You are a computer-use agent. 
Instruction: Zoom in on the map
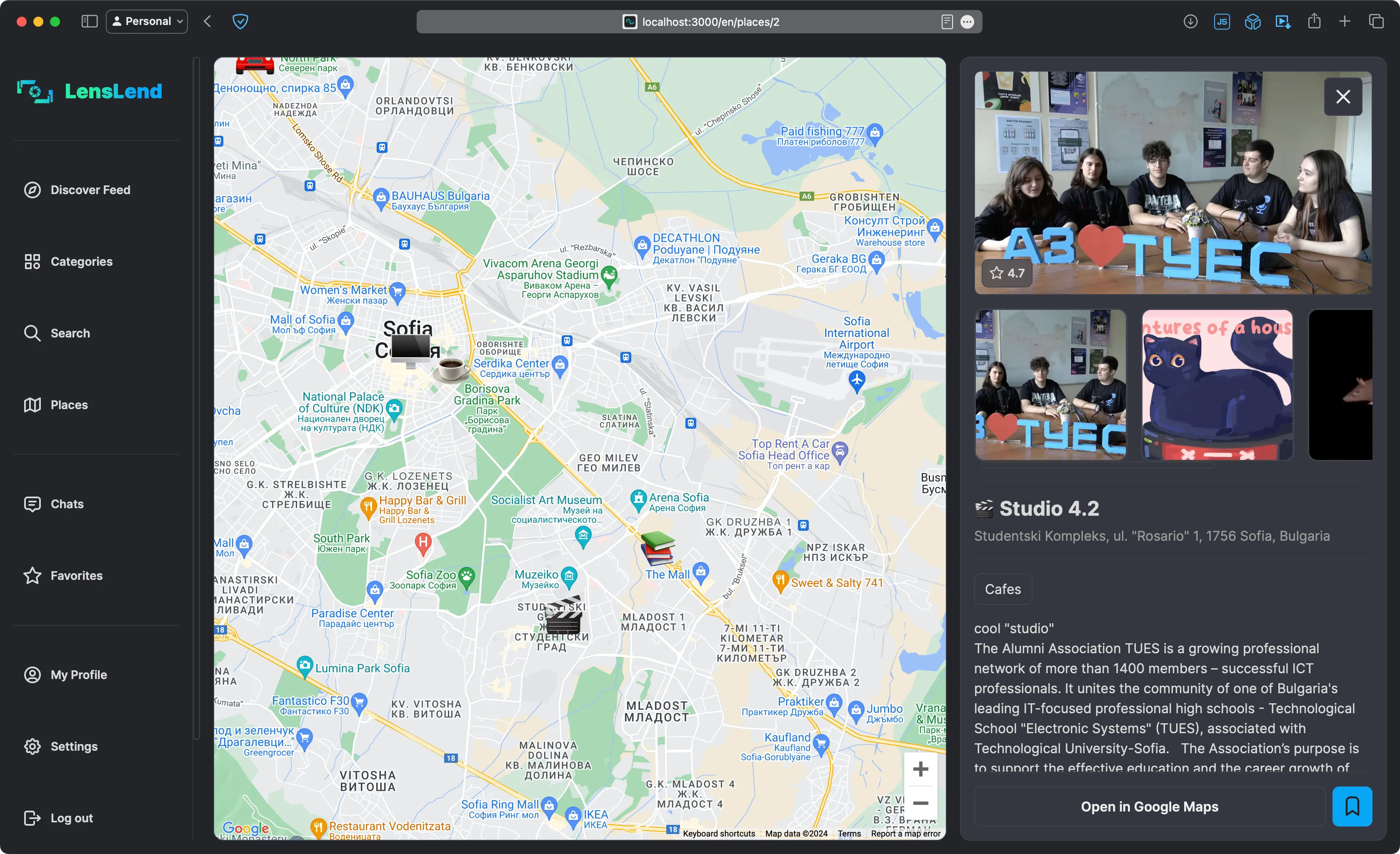tap(920, 769)
